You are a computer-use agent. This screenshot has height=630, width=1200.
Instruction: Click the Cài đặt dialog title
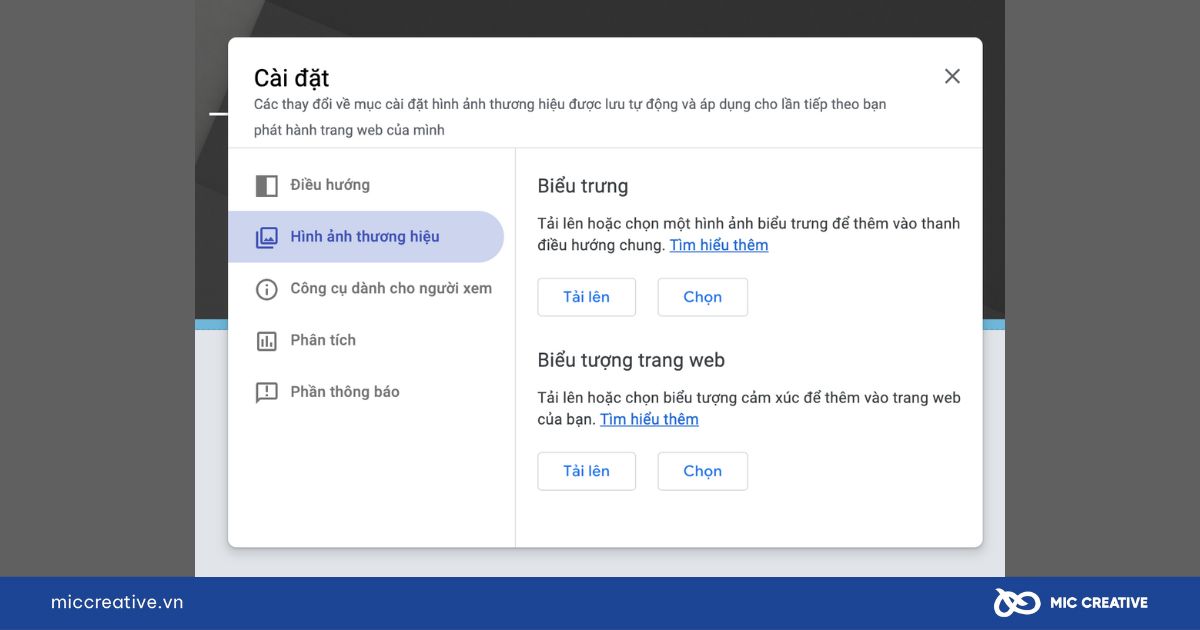[291, 77]
